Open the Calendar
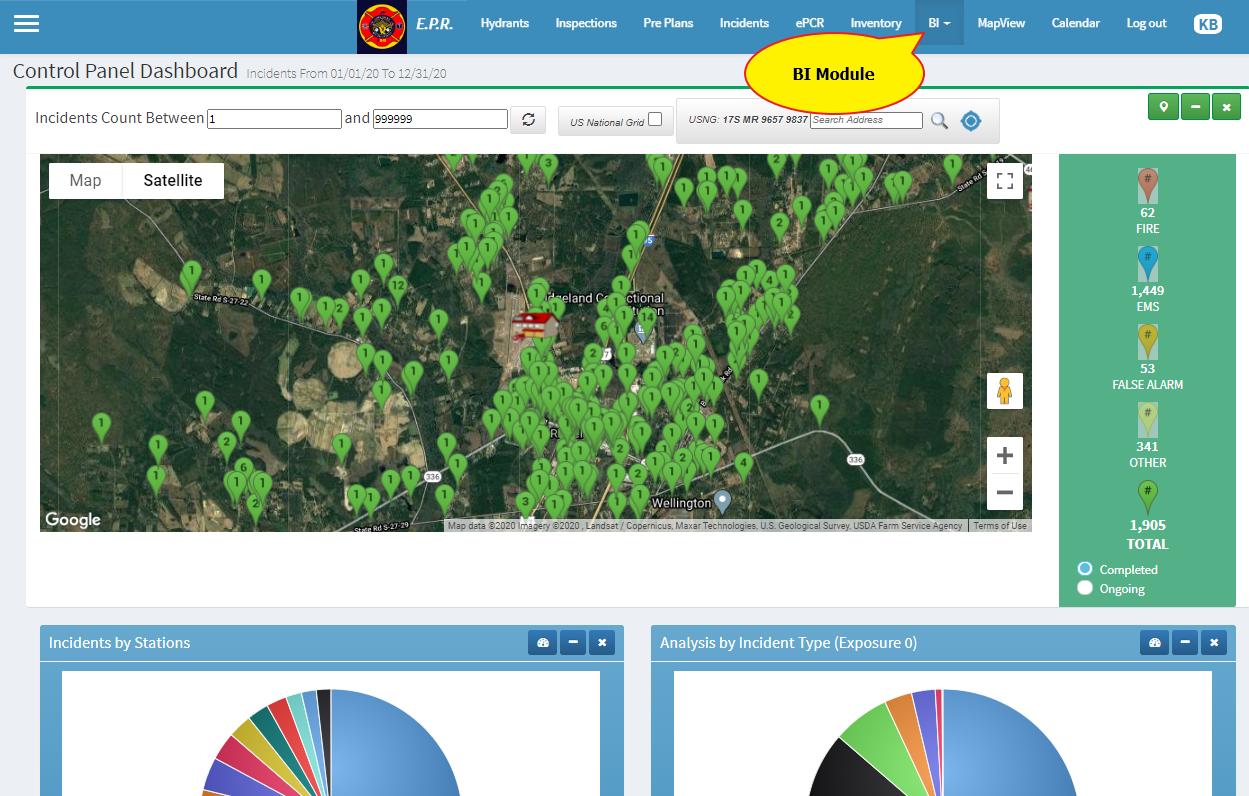The image size is (1249, 796). (1075, 23)
